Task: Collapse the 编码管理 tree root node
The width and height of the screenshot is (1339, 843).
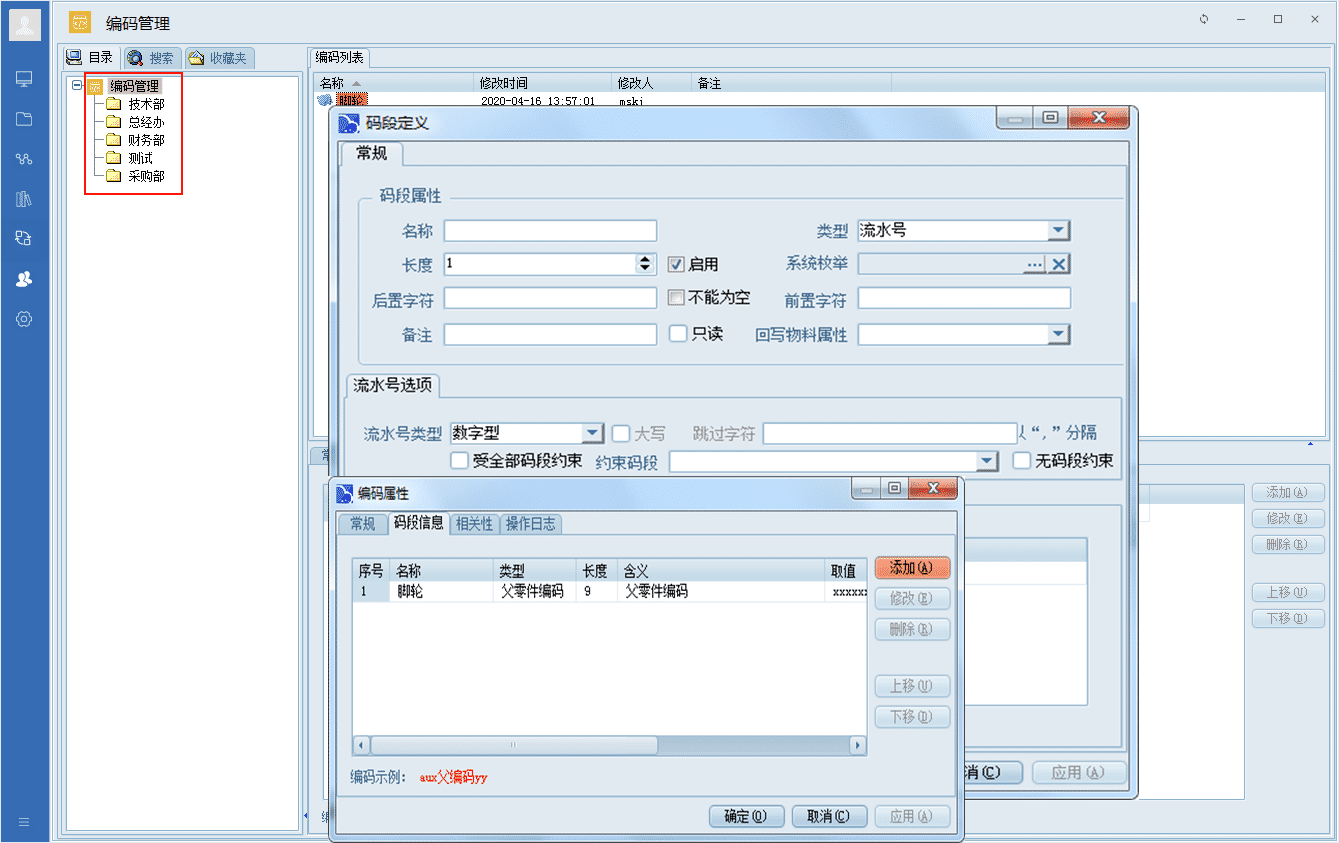Action: (77, 86)
